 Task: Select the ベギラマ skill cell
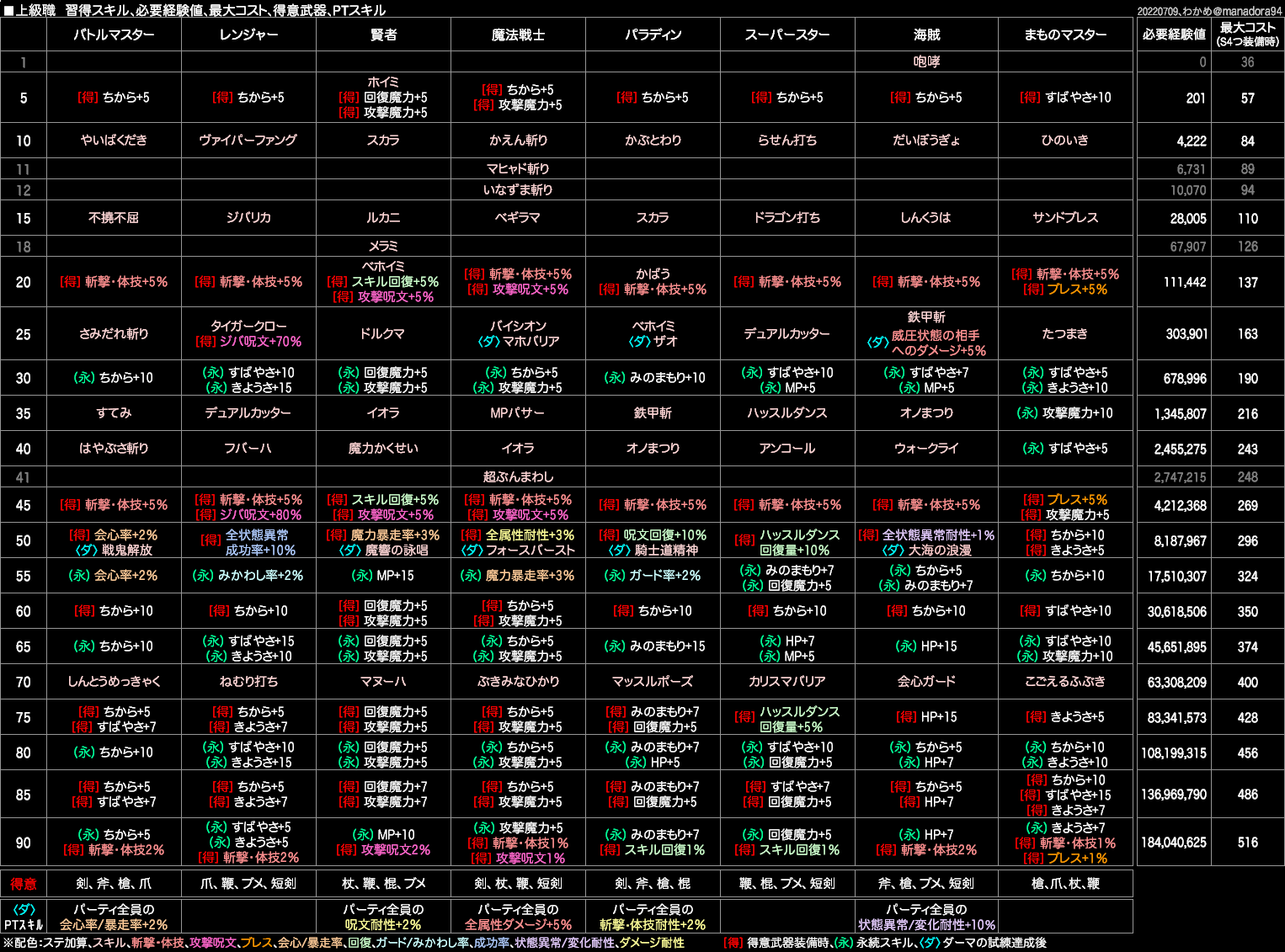pos(518,218)
